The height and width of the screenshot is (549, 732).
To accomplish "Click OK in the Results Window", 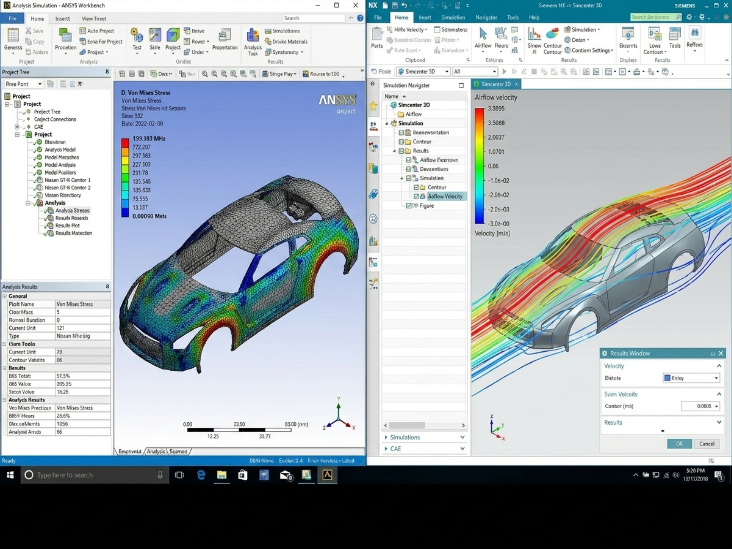I will point(679,444).
